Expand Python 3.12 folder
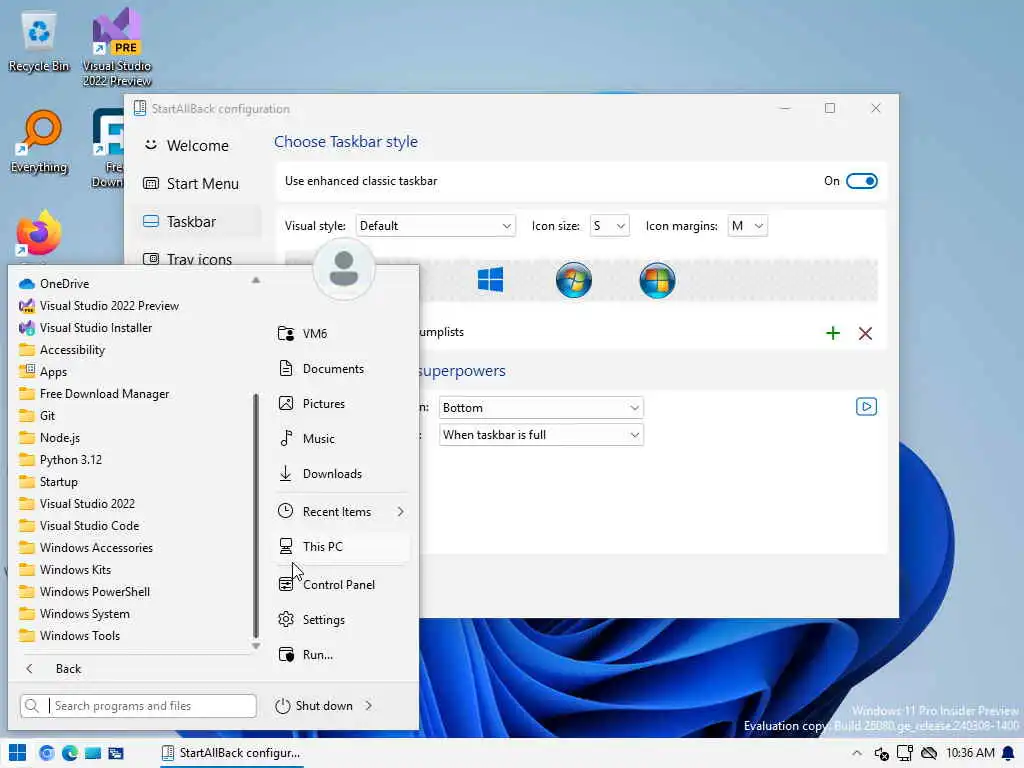The height and width of the screenshot is (768, 1024). coord(61,460)
